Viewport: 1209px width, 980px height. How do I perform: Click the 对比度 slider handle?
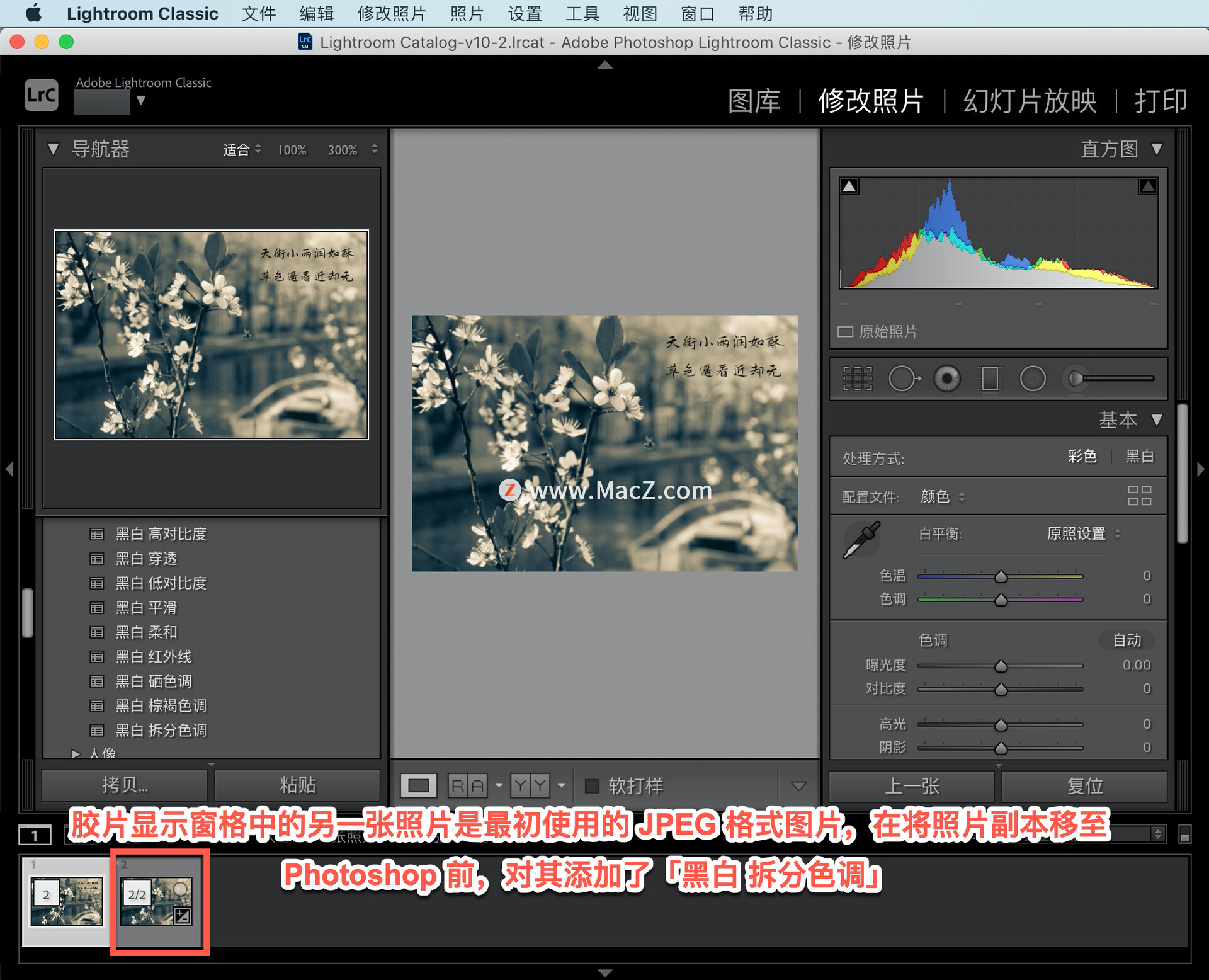click(x=1001, y=690)
